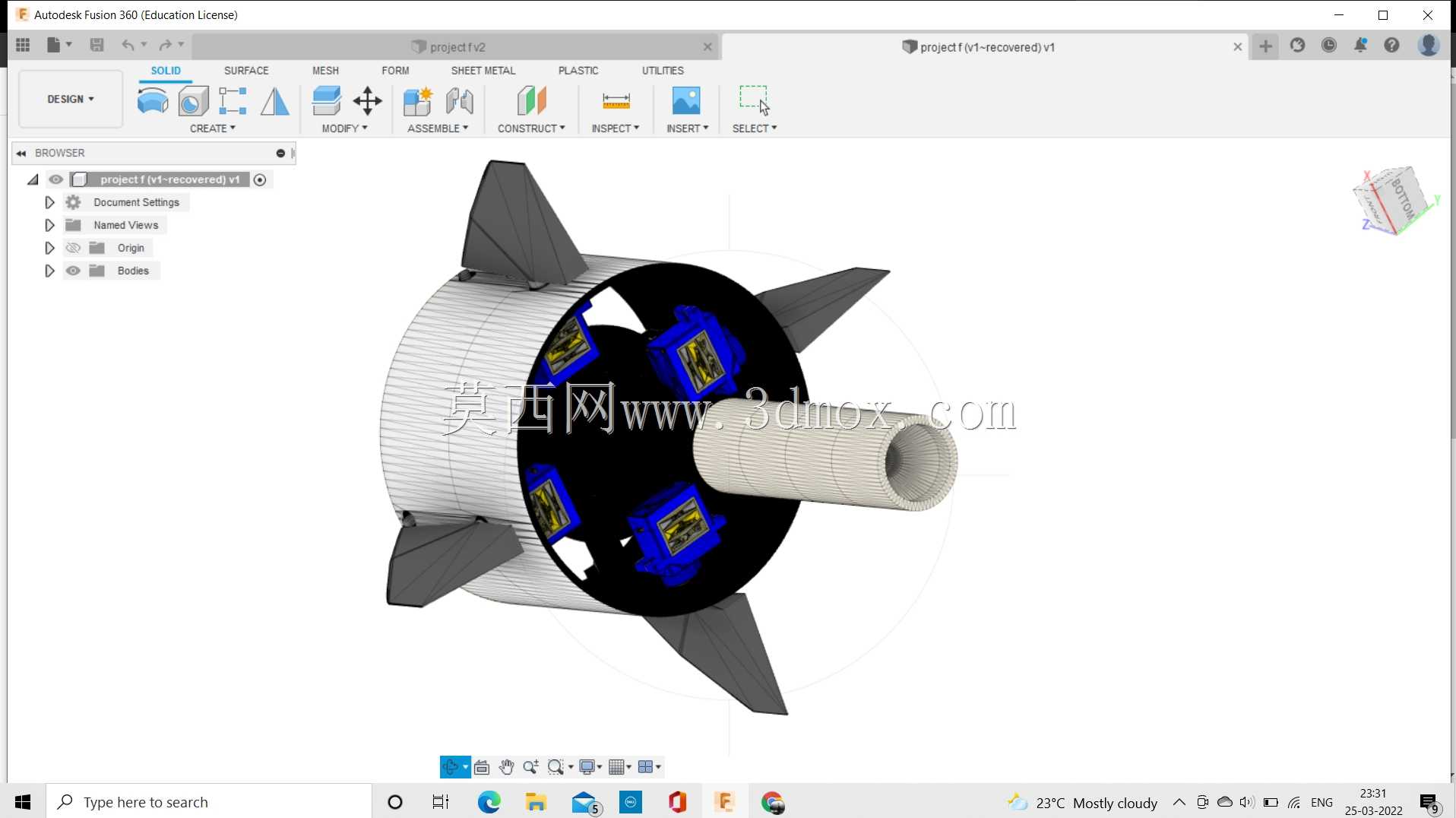
Task: Click the Orbit navigation tool
Action: tap(451, 767)
